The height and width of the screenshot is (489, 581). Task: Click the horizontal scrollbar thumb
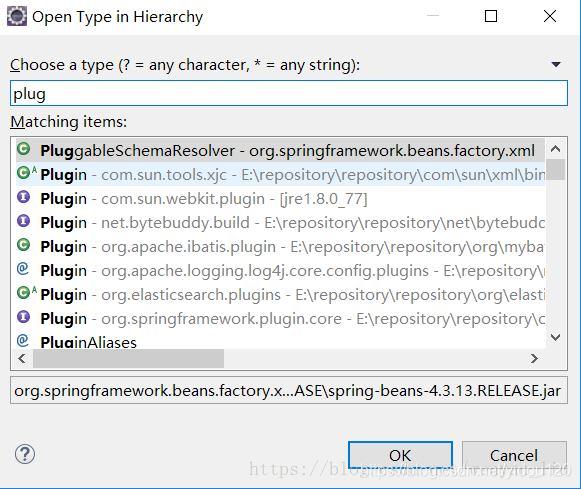(128, 359)
